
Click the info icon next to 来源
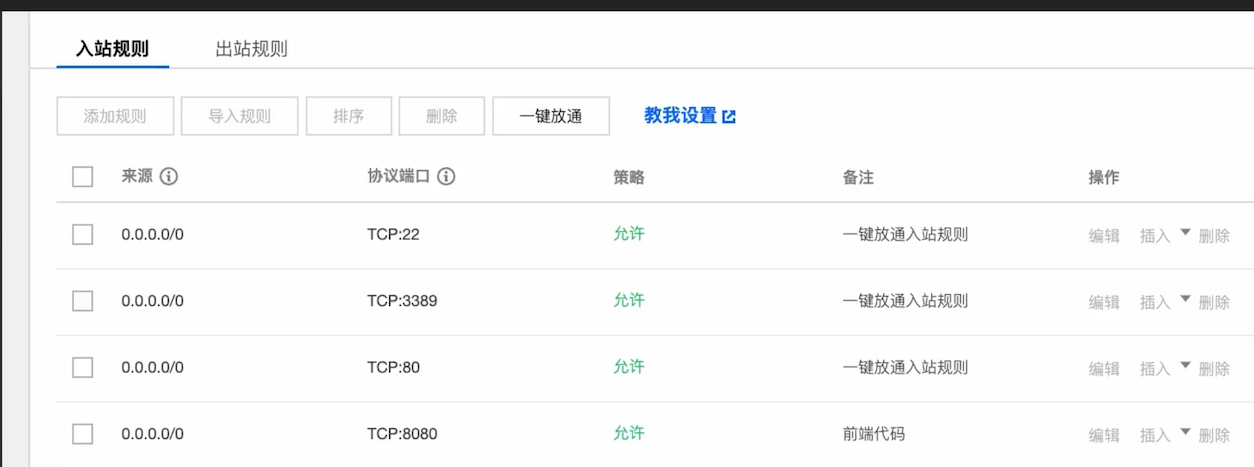(169, 177)
